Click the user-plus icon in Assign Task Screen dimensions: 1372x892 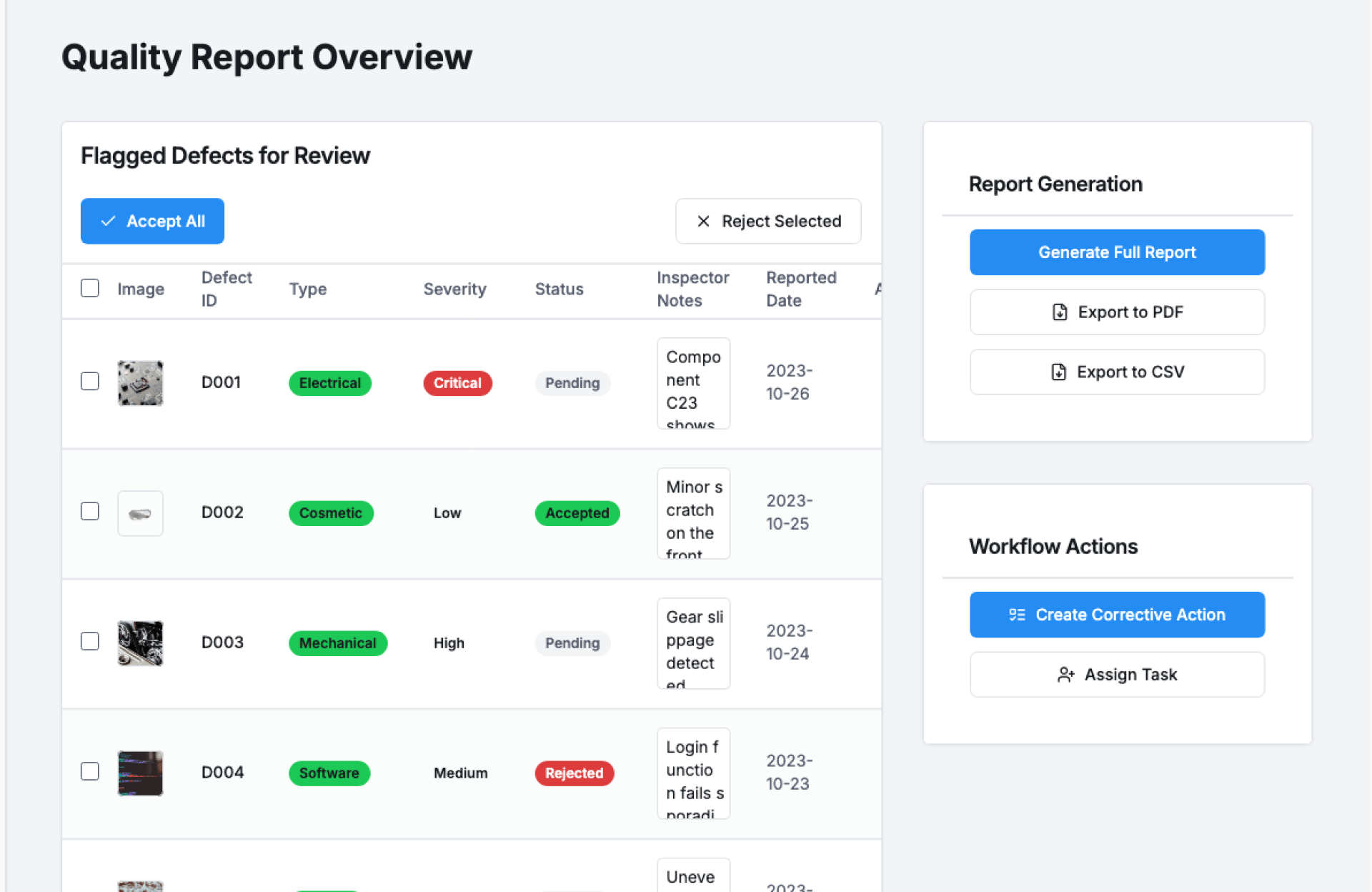coord(1065,675)
